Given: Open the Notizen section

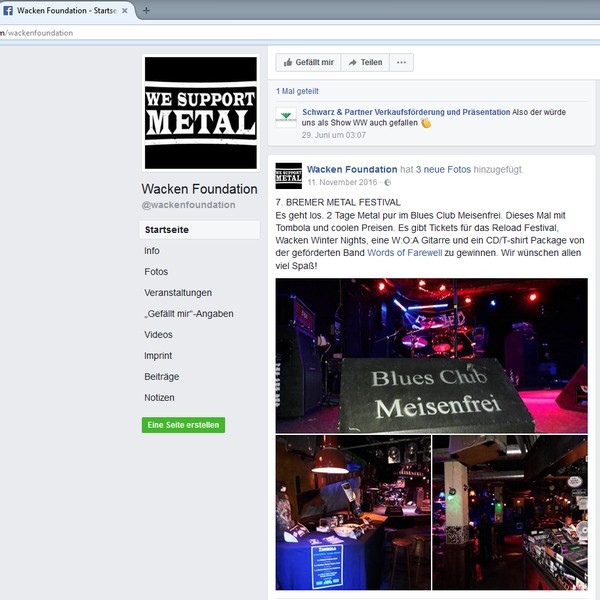Looking at the screenshot, I should [x=159, y=398].
